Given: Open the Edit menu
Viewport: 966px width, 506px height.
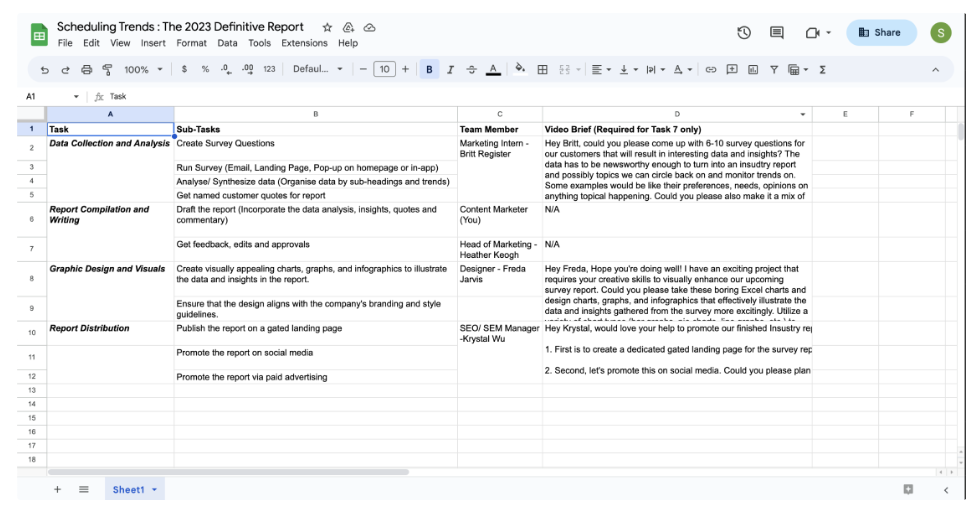Looking at the screenshot, I should 91,43.
